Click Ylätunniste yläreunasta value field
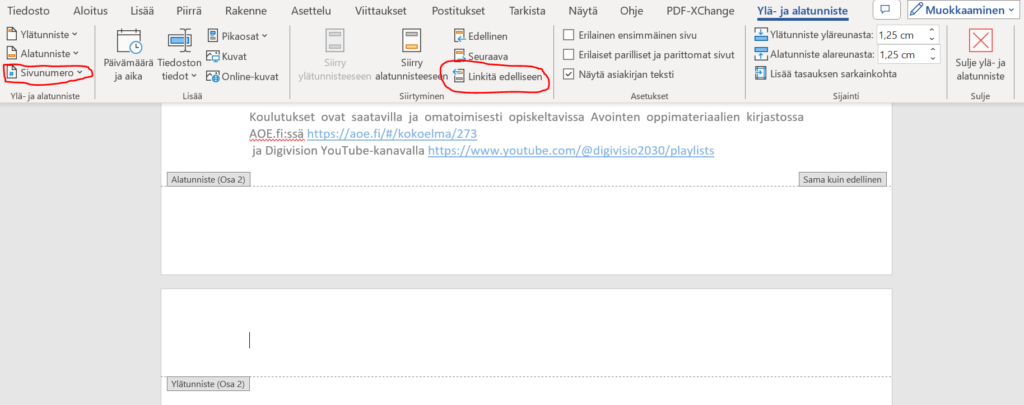The height and width of the screenshot is (405, 1024). click(901, 35)
